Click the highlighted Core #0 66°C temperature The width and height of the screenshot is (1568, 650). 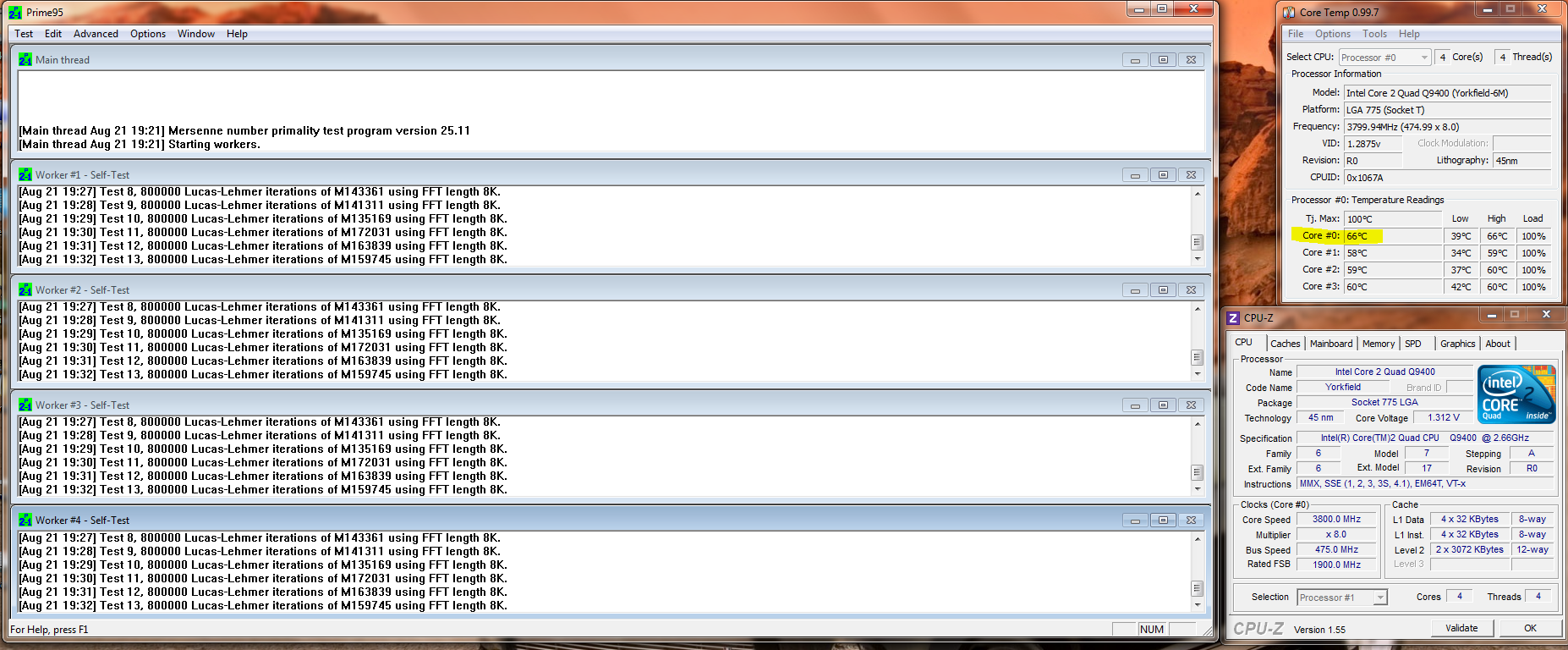[1392, 236]
